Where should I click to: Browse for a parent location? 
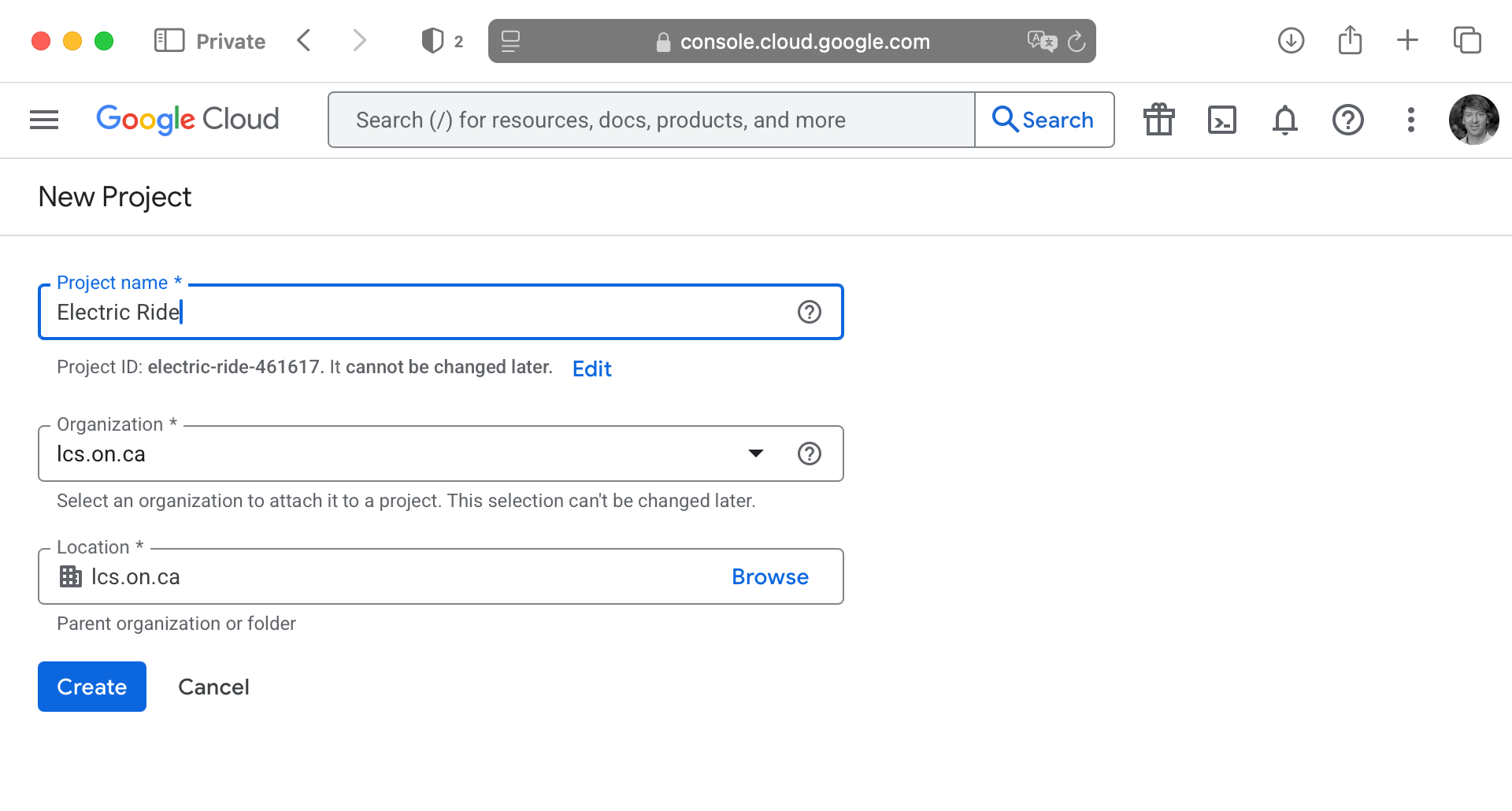coord(769,576)
